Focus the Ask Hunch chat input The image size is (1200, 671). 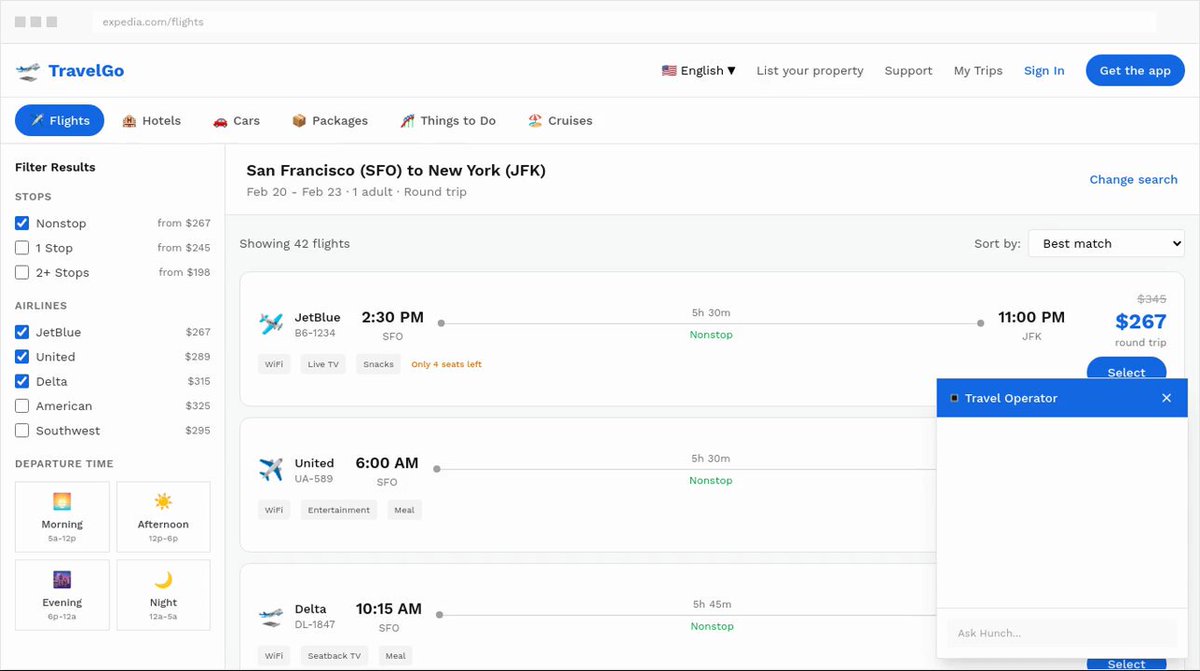point(1062,633)
